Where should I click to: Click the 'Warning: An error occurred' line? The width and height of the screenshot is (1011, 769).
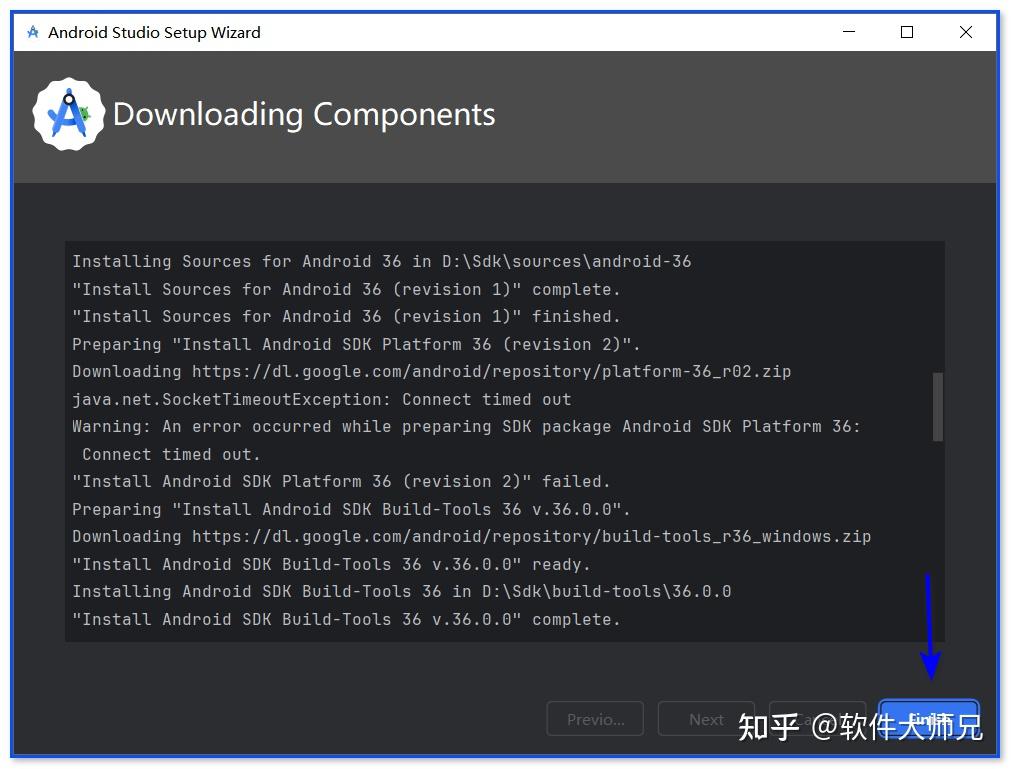[466, 427]
